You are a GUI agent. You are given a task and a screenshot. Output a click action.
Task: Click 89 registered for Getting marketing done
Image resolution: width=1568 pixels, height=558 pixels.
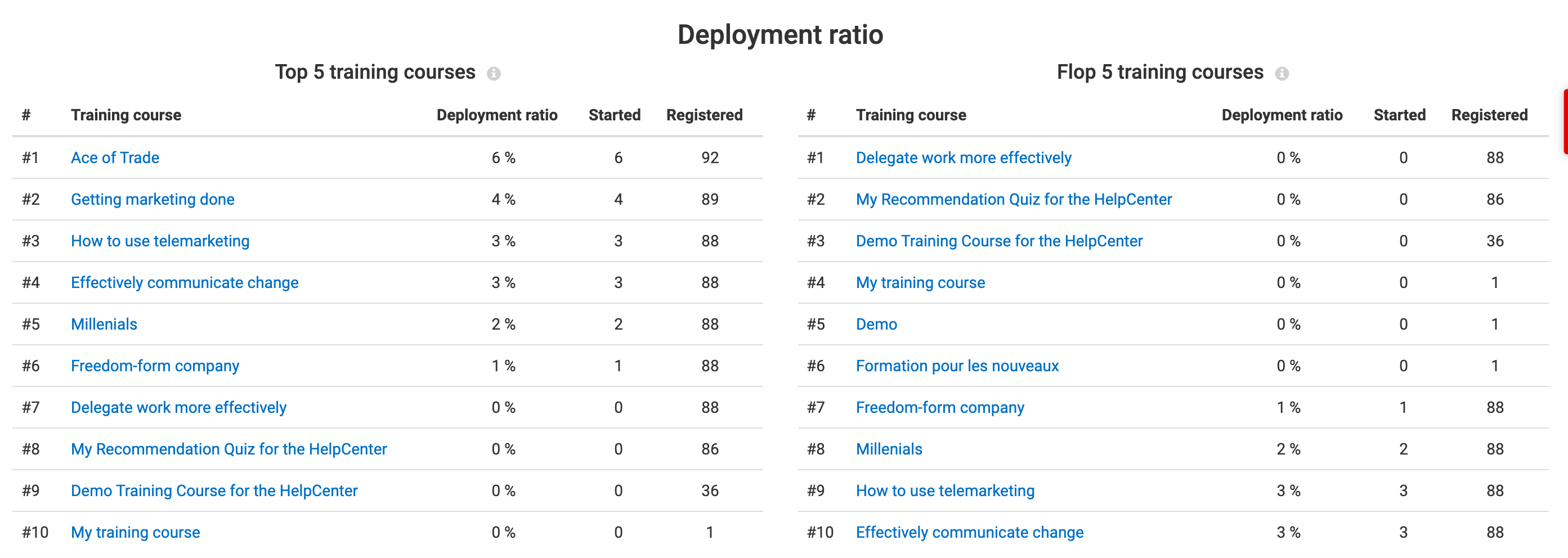(710, 199)
